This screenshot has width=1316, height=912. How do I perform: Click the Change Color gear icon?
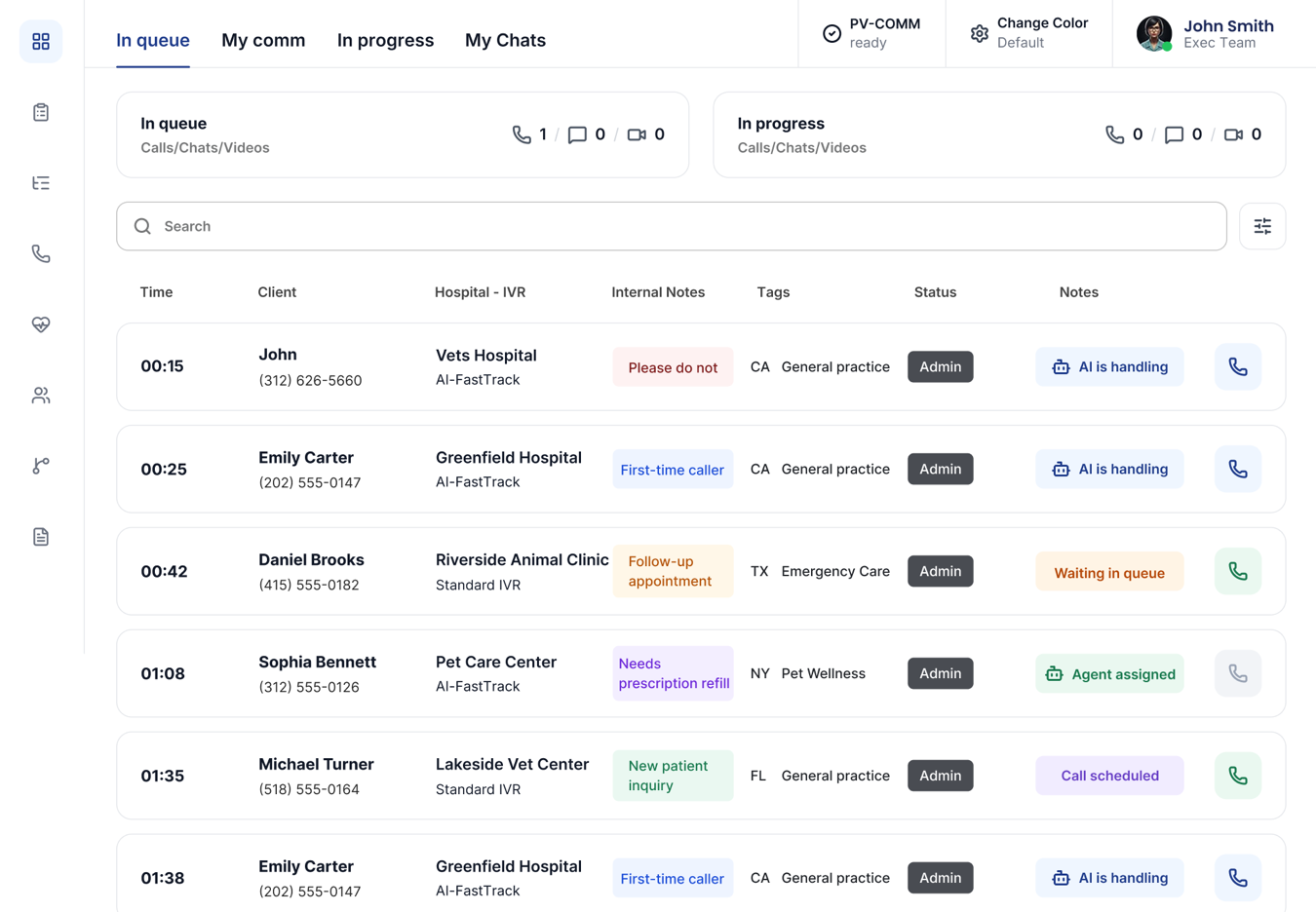(x=979, y=33)
